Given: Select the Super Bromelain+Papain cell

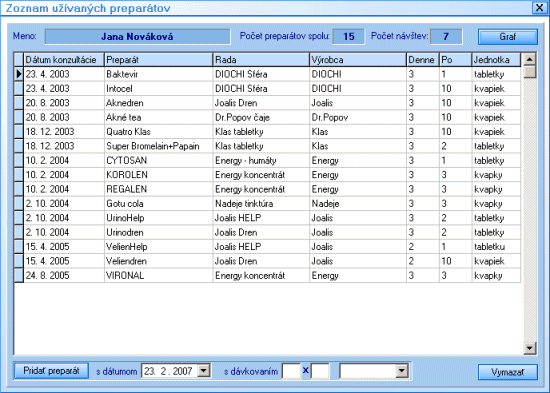Looking at the screenshot, I should pyautogui.click(x=159, y=146).
